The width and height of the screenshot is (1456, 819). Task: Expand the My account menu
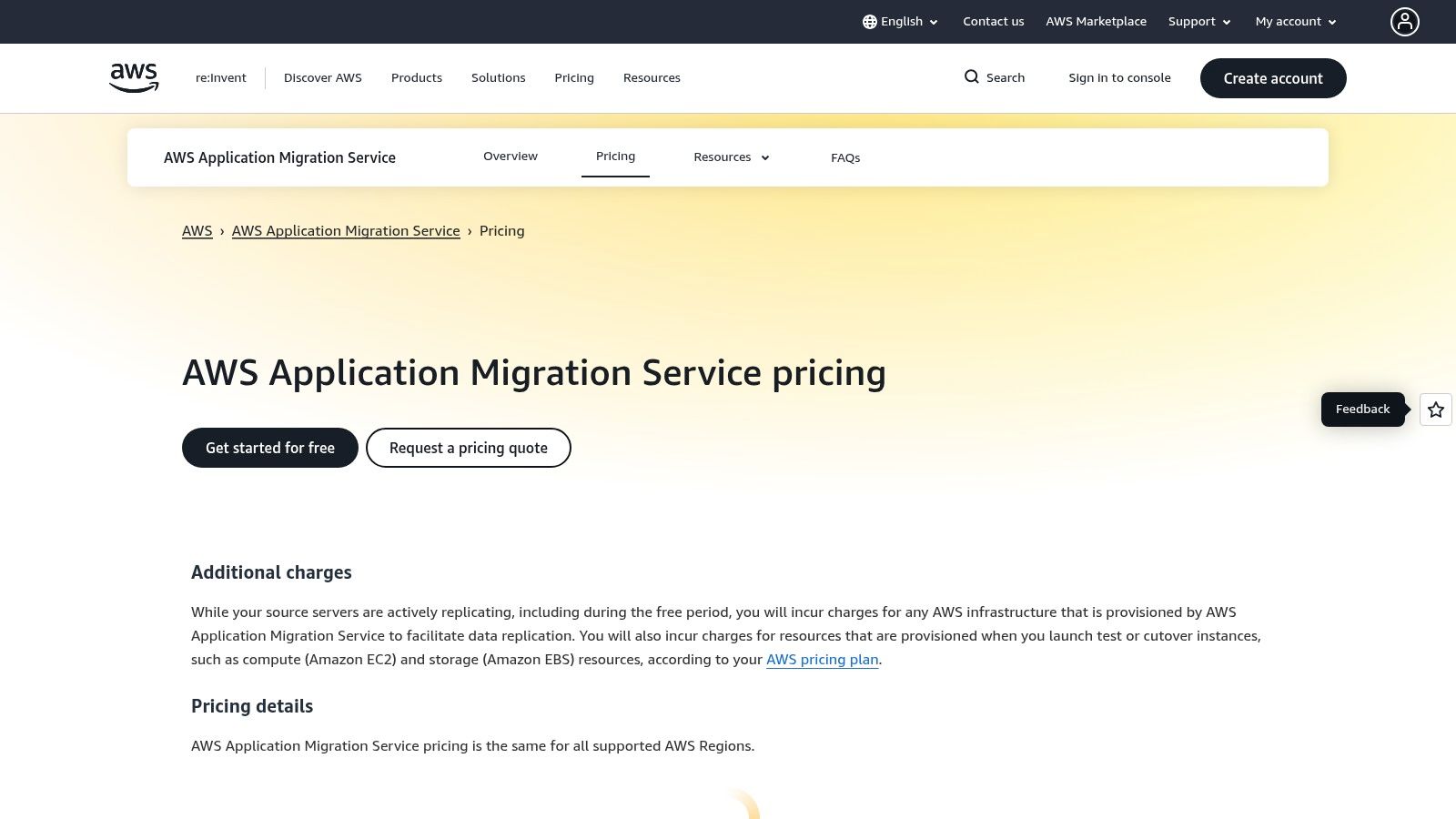(x=1294, y=21)
